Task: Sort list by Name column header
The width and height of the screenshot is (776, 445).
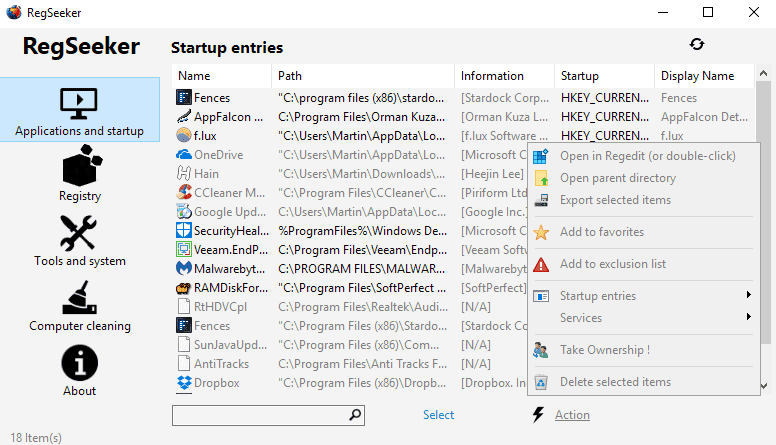Action: [222, 76]
